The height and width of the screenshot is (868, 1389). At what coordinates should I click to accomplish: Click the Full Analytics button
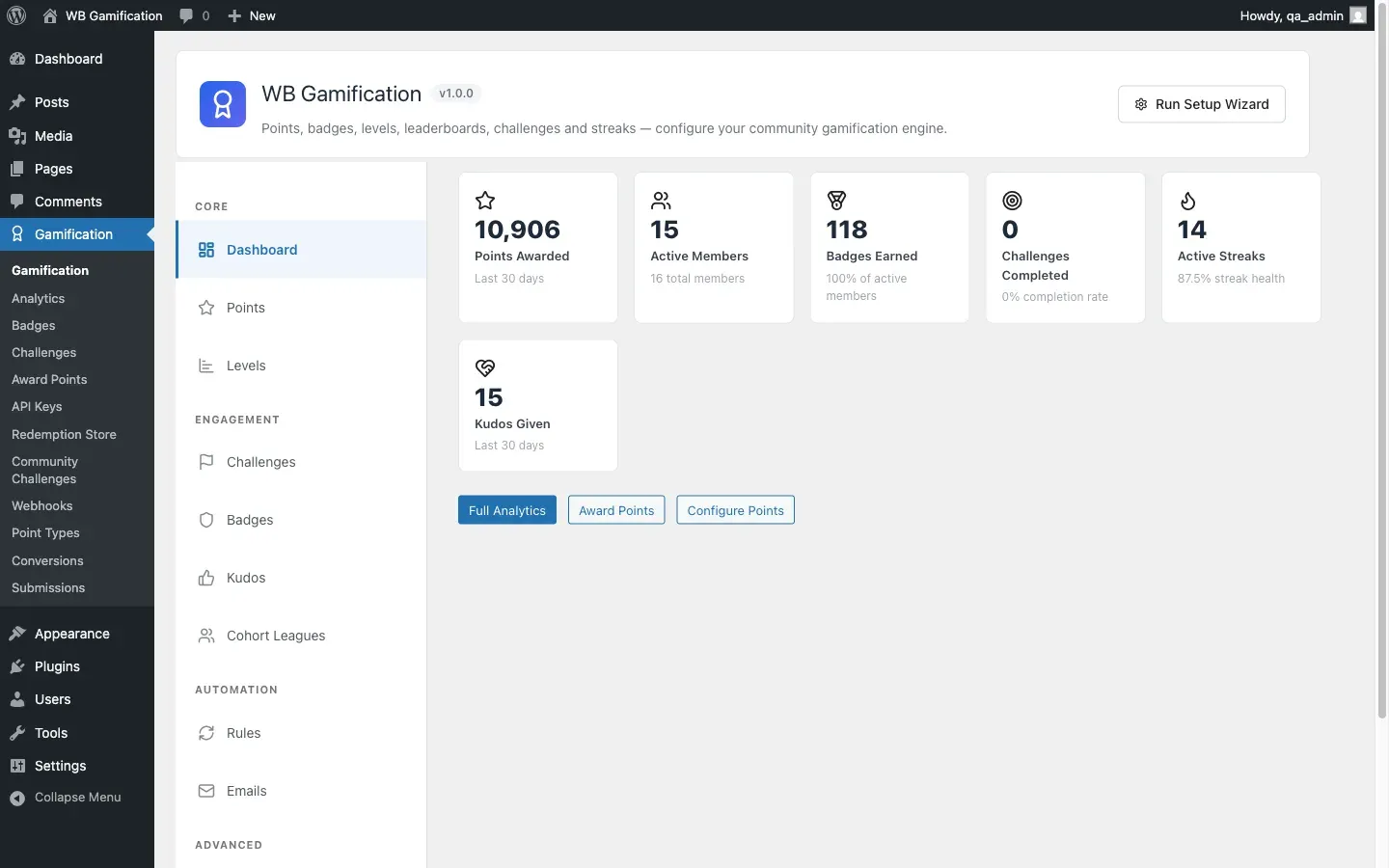[507, 510]
